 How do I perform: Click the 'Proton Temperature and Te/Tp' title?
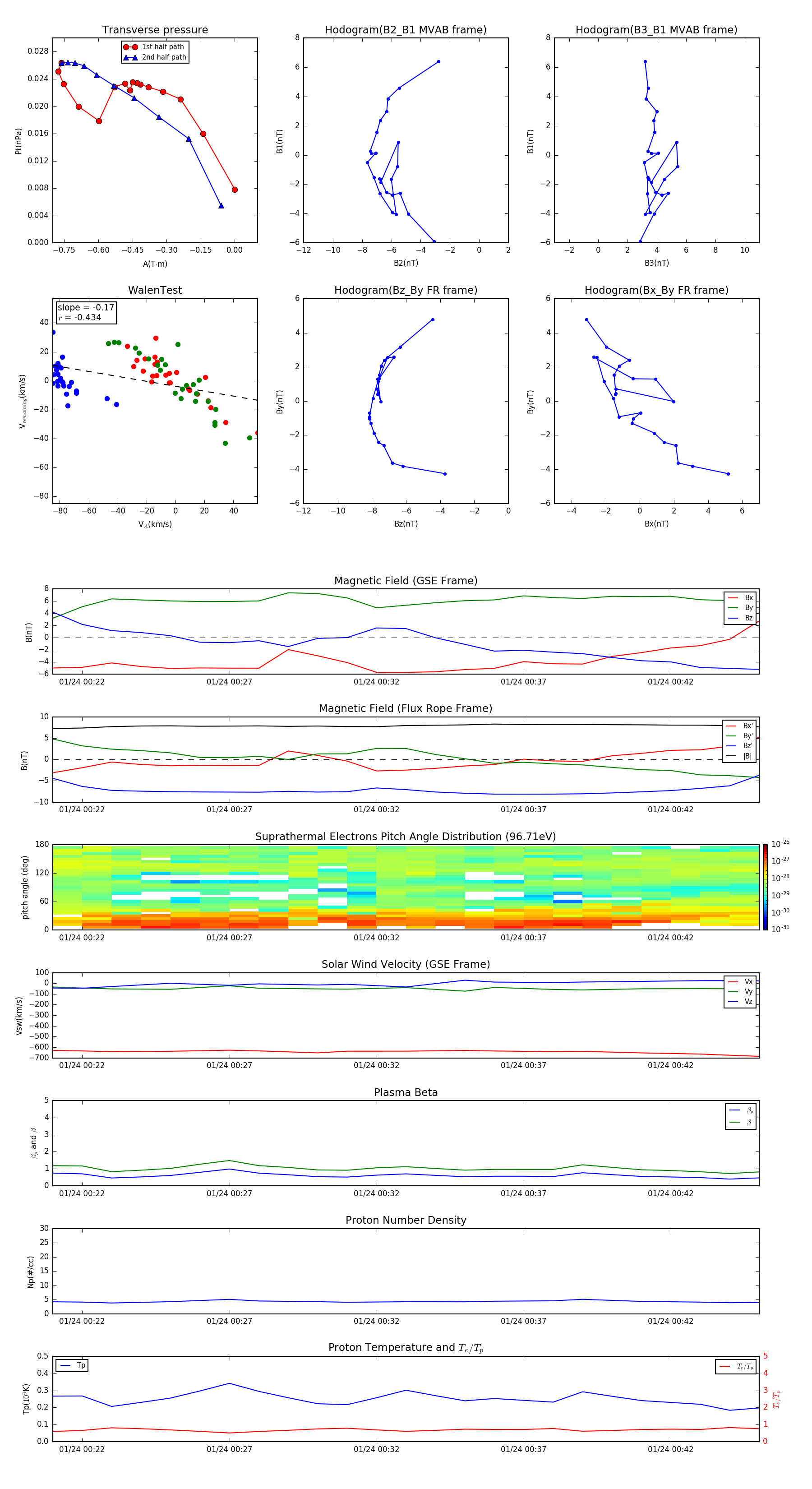(x=406, y=1348)
